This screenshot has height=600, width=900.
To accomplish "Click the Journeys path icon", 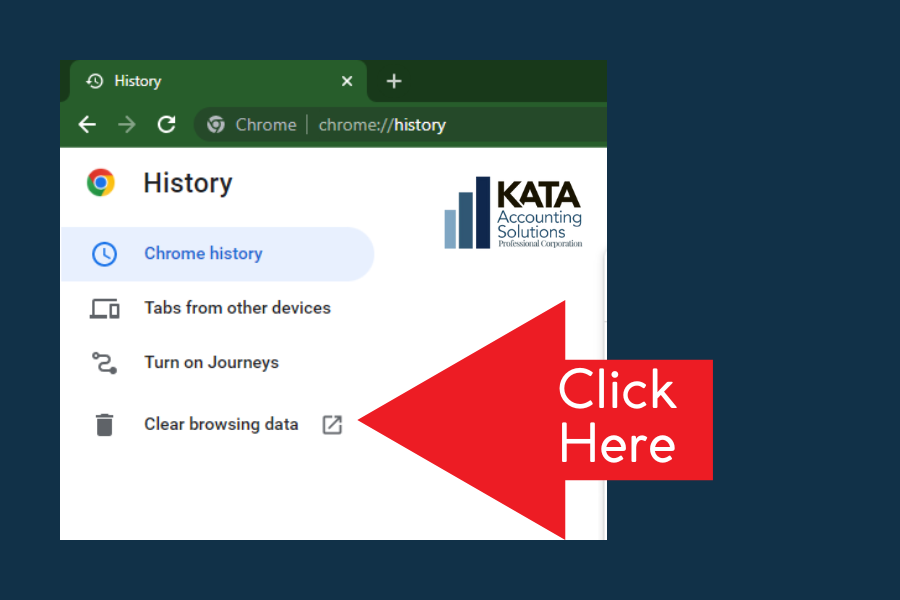I will point(104,363).
